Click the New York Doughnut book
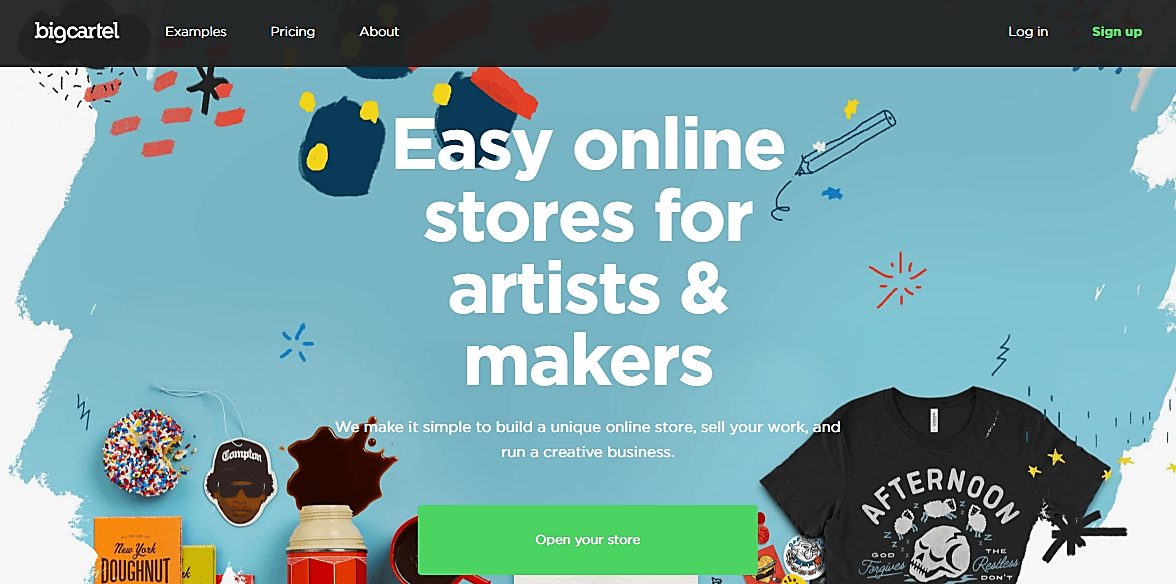Viewport: 1176px width, 584px height. pyautogui.click(x=137, y=551)
